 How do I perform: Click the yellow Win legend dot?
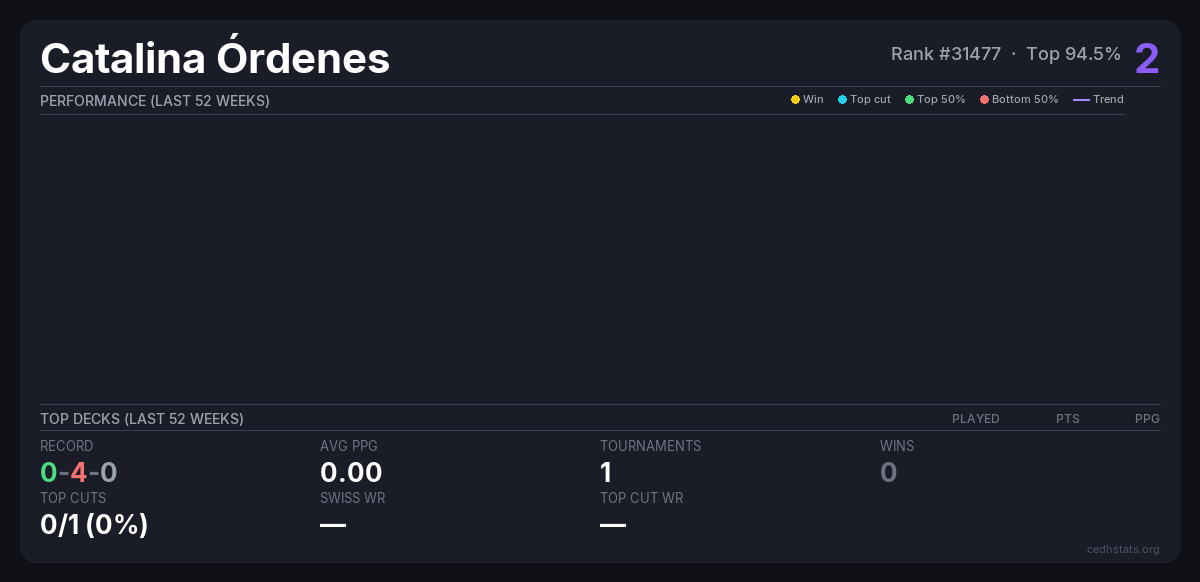coord(795,100)
